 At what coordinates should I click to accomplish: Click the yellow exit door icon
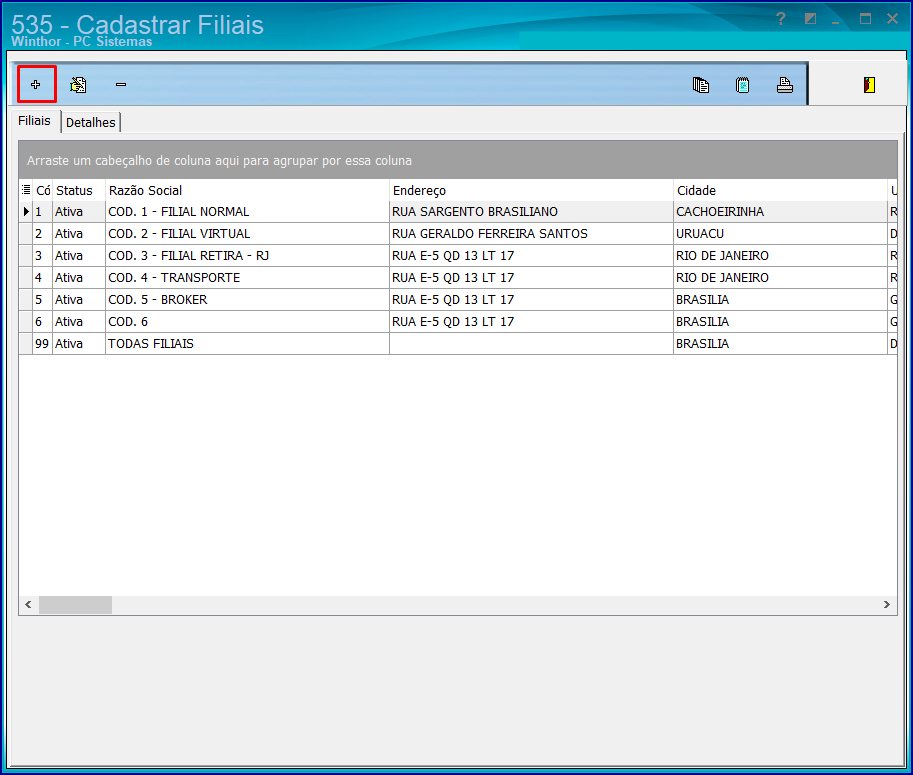[x=869, y=85]
